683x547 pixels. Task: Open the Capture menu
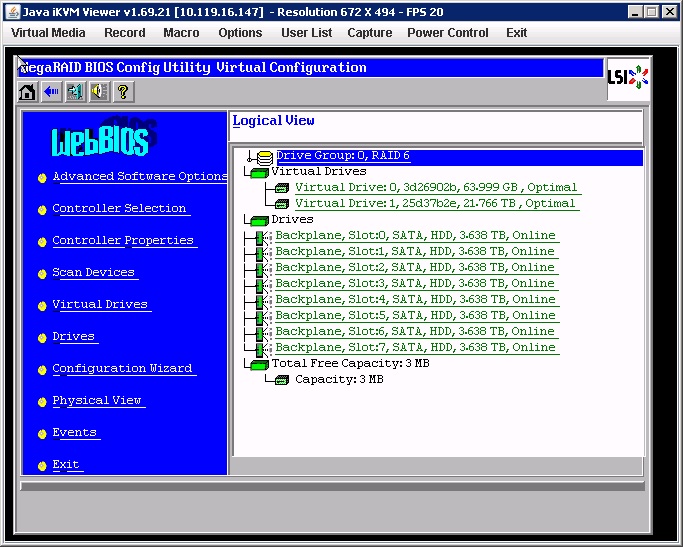pyautogui.click(x=369, y=33)
